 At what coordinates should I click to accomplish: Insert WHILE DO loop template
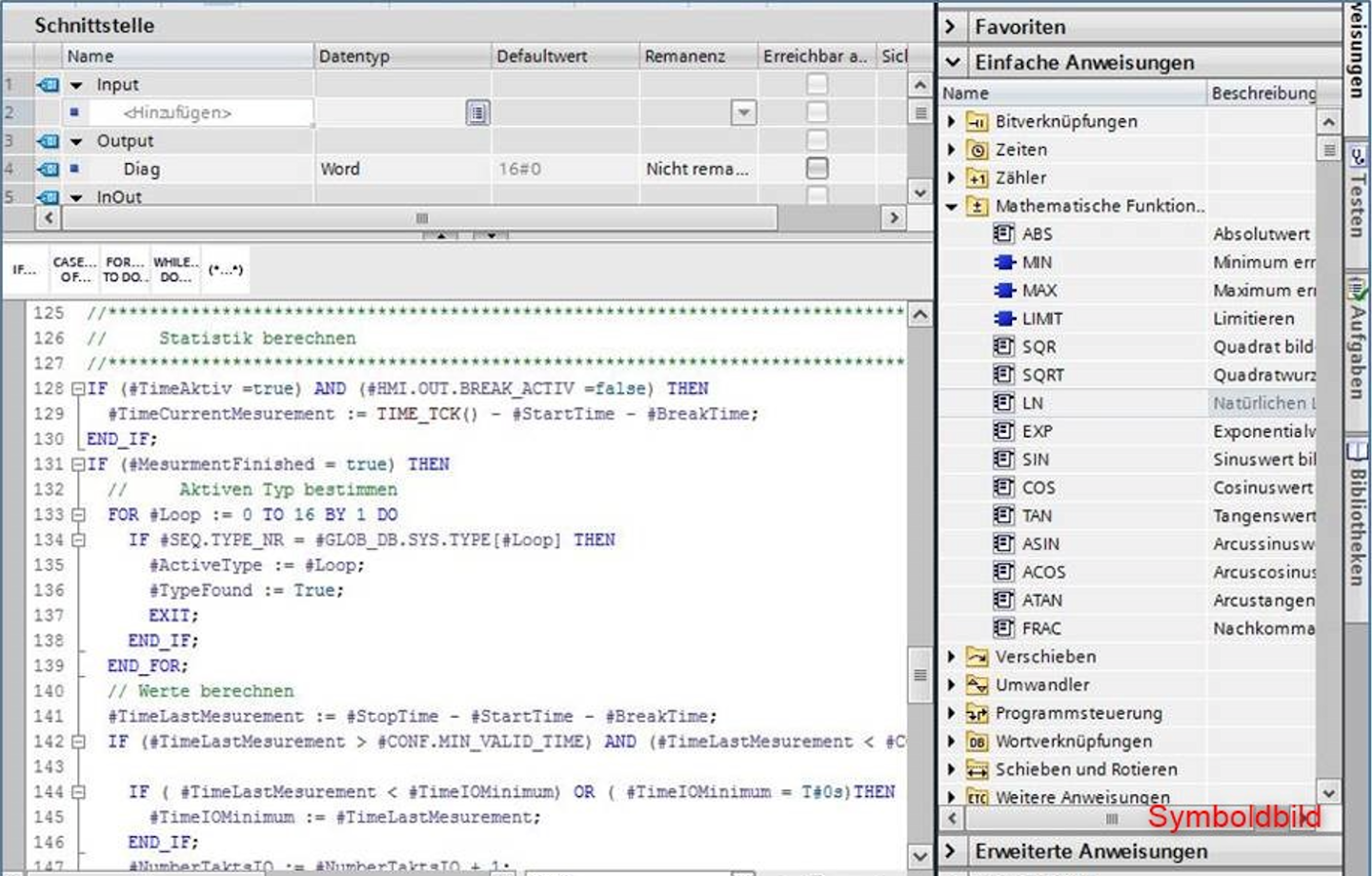tap(175, 270)
